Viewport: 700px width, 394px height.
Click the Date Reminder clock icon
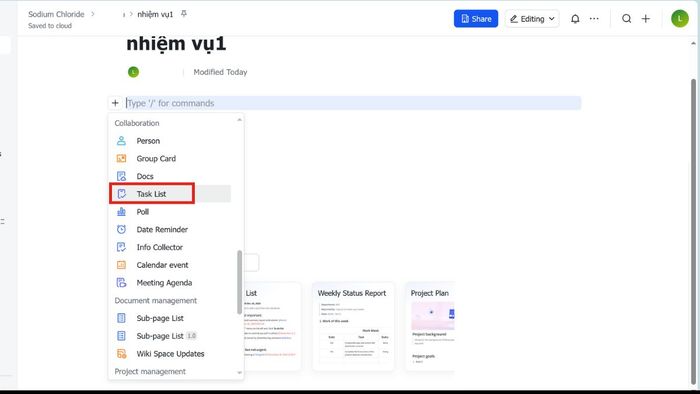(121, 229)
